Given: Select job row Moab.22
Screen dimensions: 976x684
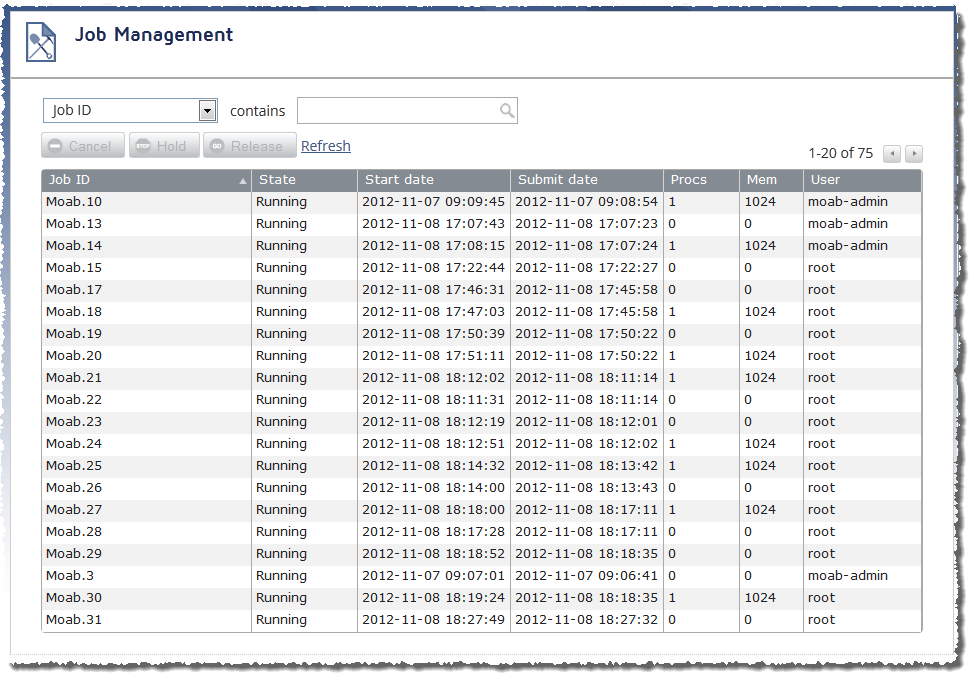Looking at the screenshot, I should pos(482,400).
